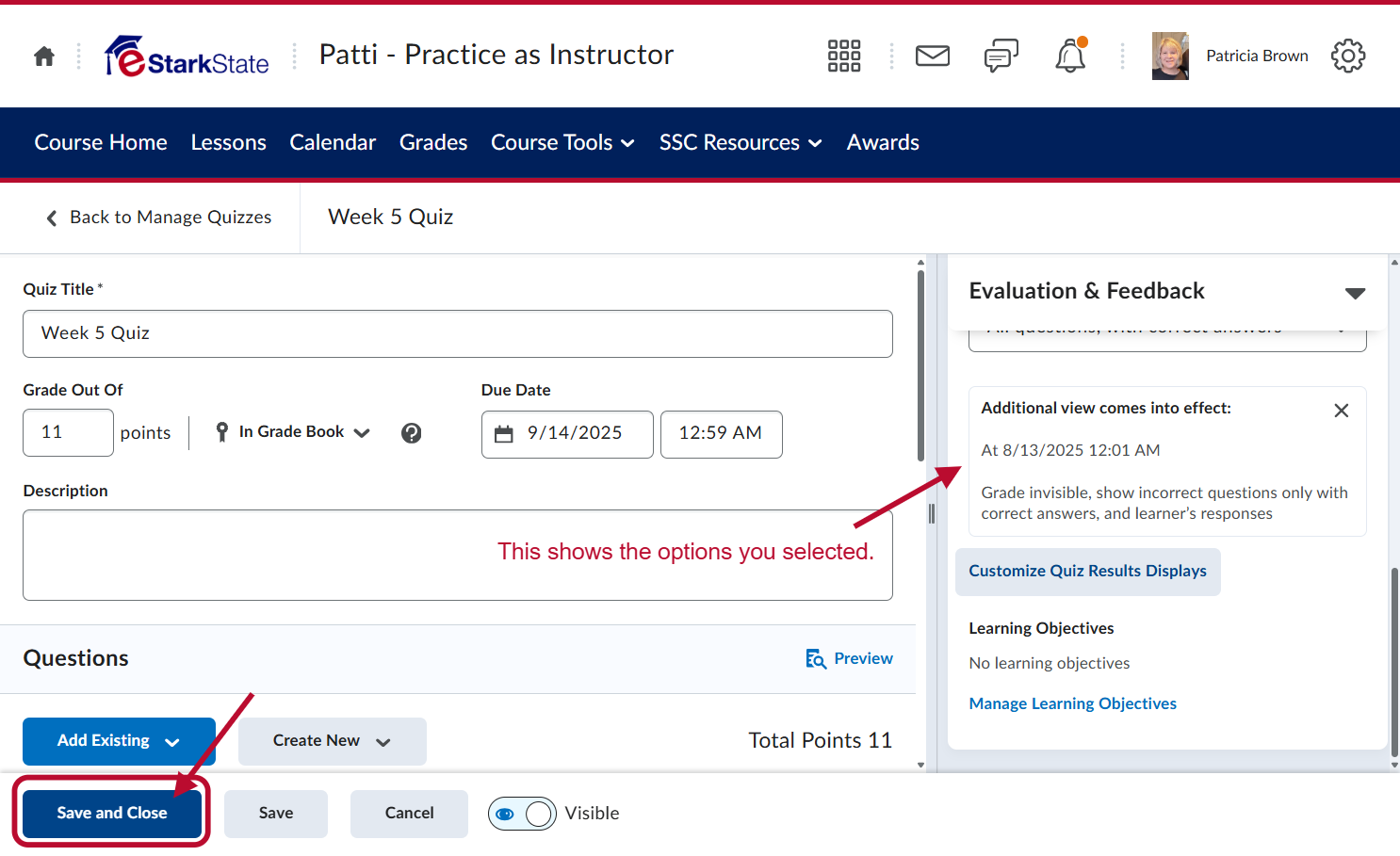Open the due date calendar icon
The height and width of the screenshot is (856, 1400).
click(x=504, y=433)
